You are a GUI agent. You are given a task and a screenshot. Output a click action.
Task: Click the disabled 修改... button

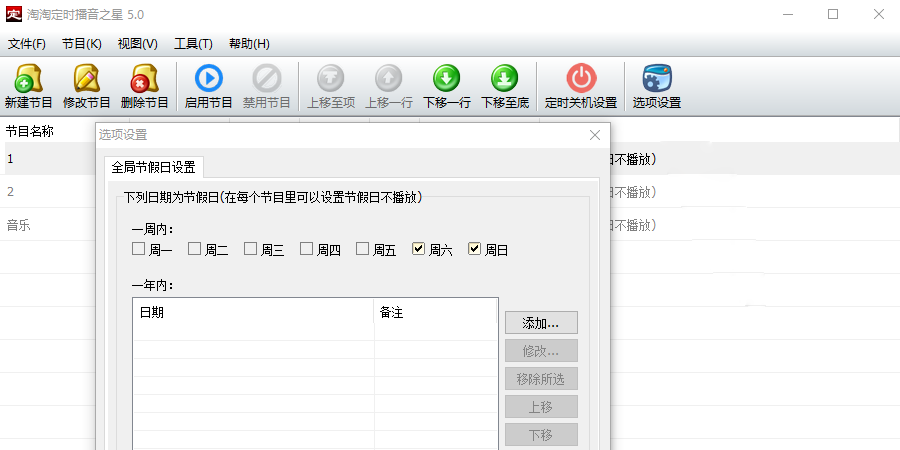pyautogui.click(x=541, y=351)
